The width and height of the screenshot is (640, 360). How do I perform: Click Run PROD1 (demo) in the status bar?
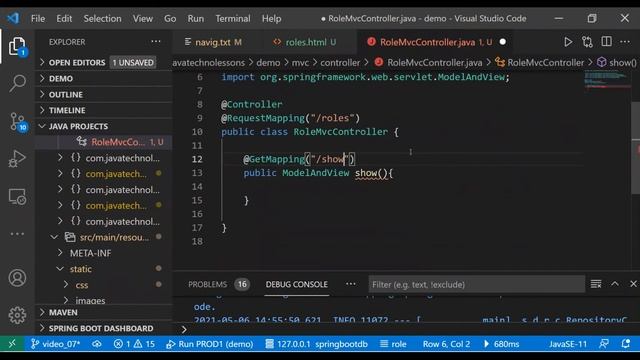point(210,344)
